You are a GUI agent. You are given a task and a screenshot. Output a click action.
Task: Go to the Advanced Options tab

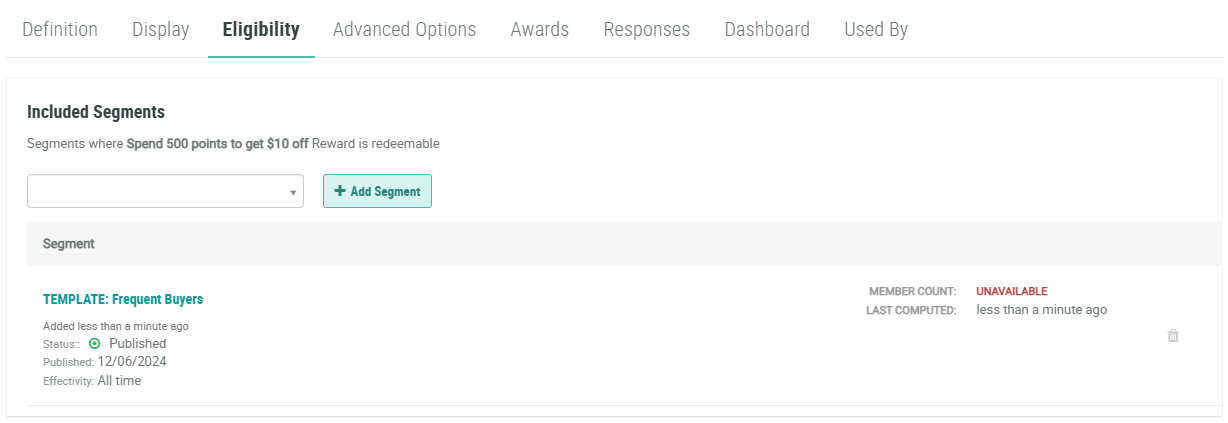[404, 29]
